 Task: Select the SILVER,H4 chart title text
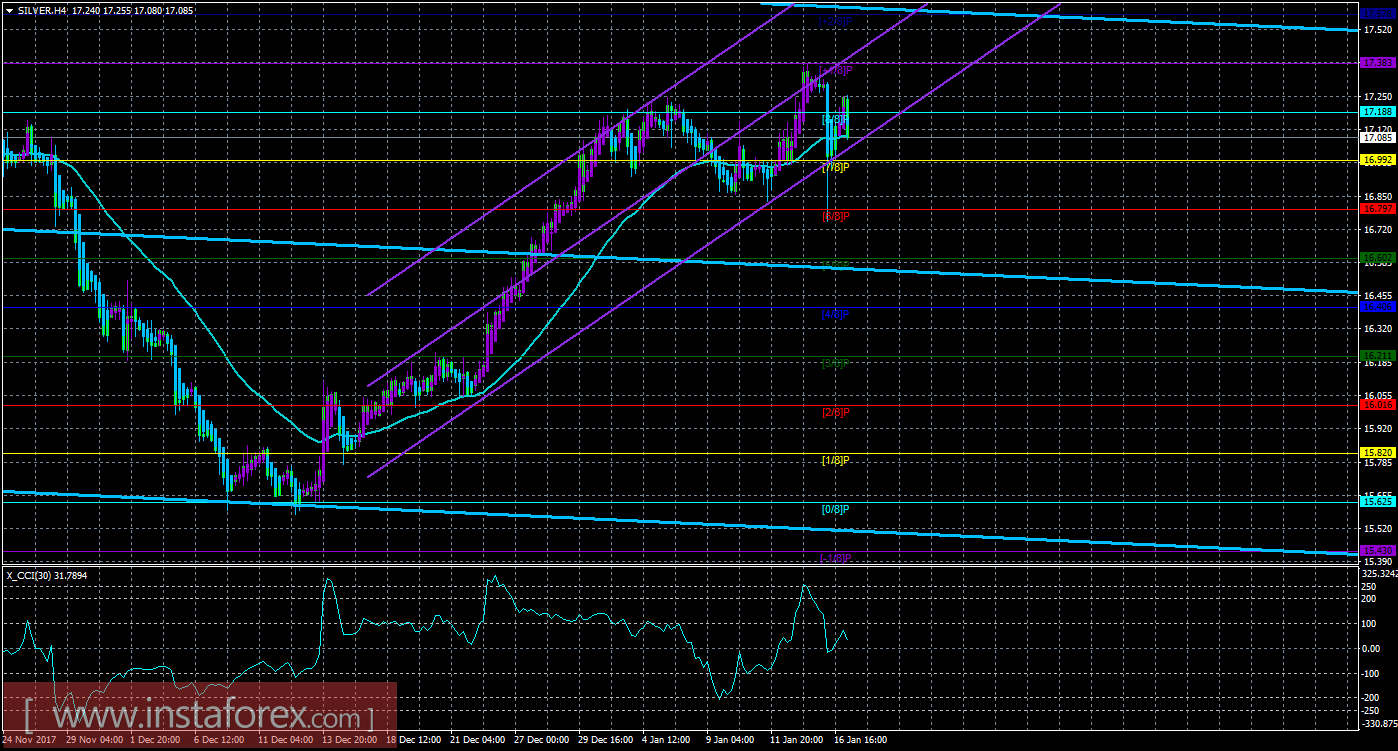41,9
